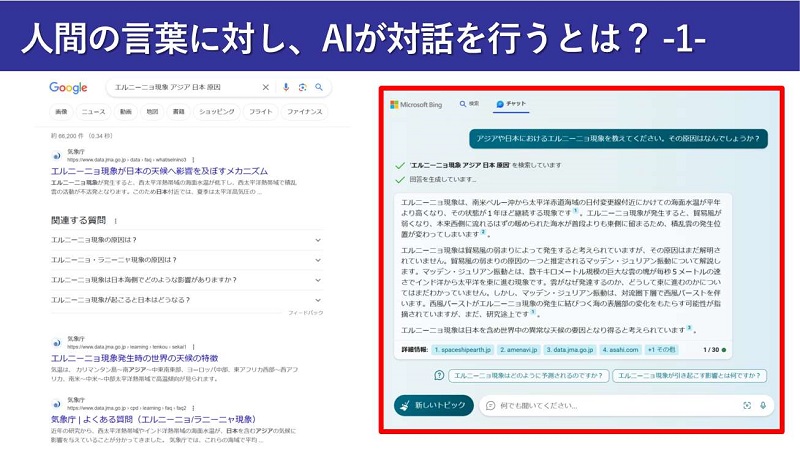800x450 pixels.
Task: Start Google voice search microphone
Action: click(x=286, y=87)
